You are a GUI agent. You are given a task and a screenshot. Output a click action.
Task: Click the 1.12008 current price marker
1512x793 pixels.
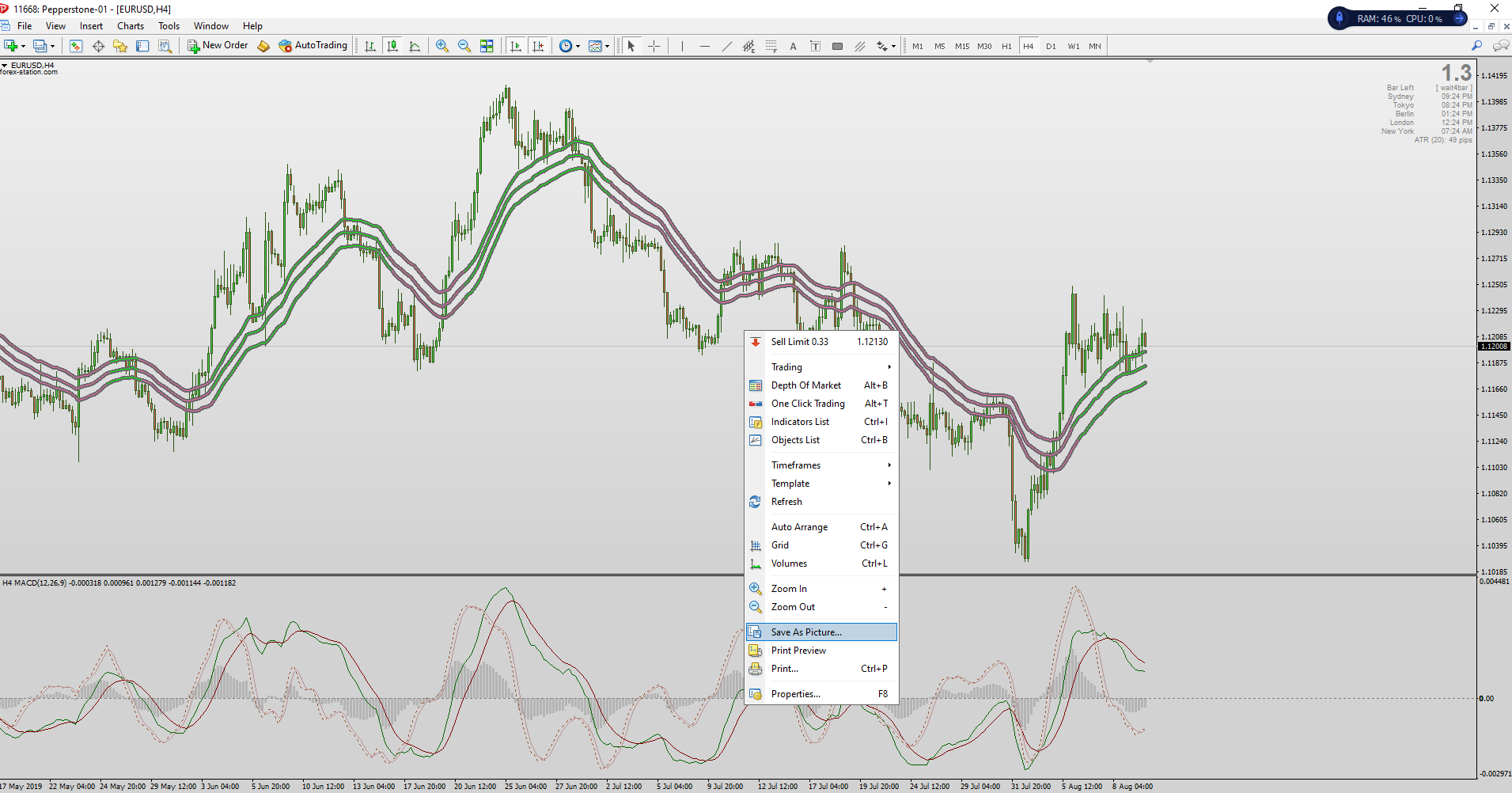1494,347
